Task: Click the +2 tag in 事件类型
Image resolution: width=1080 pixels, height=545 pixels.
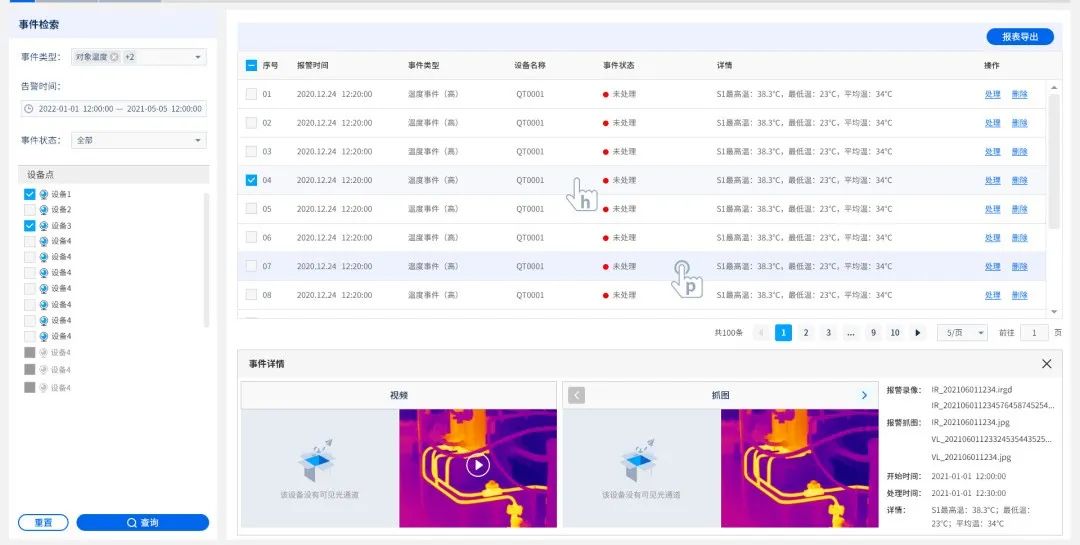Action: coord(129,57)
